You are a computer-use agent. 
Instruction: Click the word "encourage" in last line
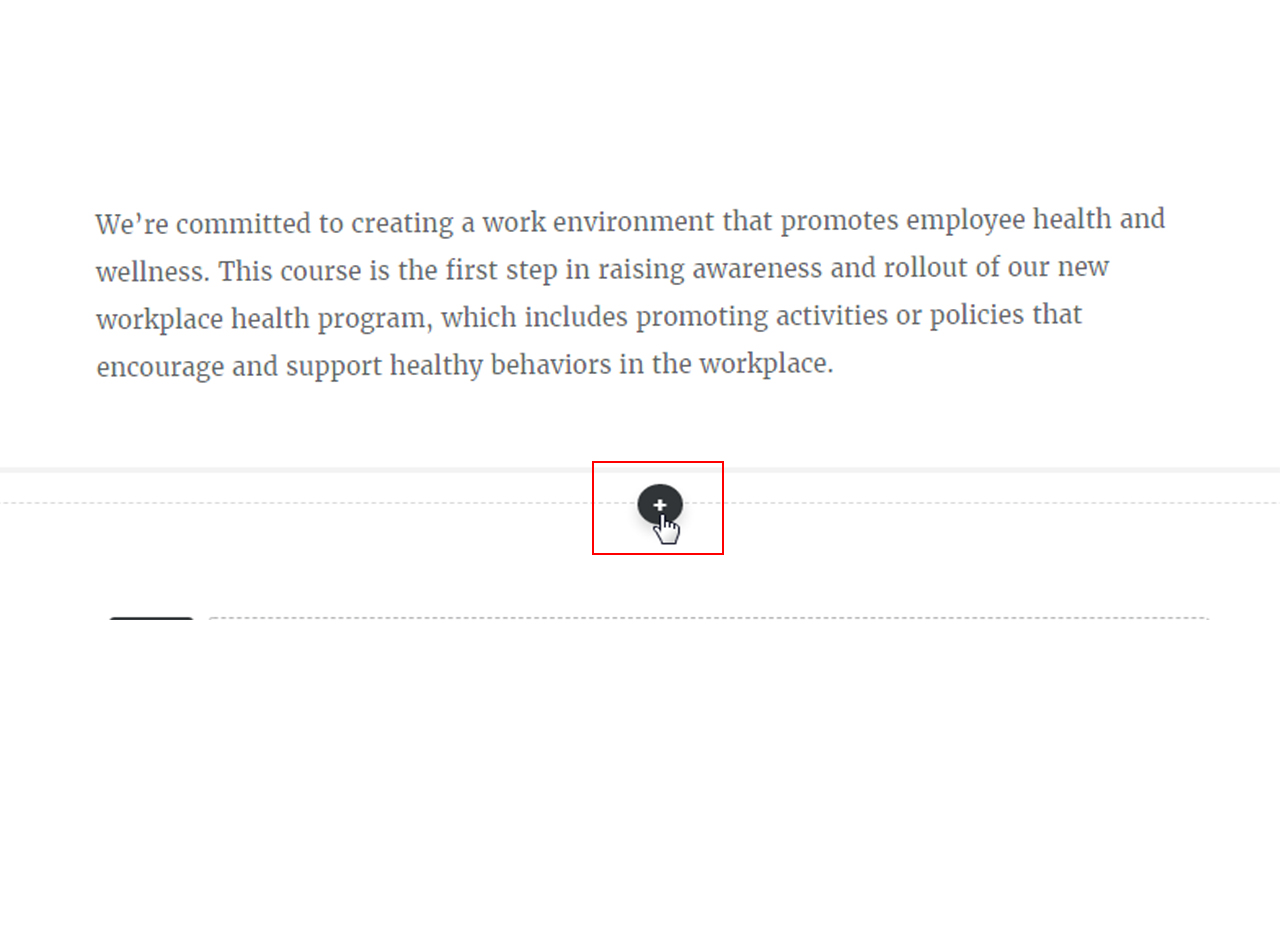click(x=160, y=367)
